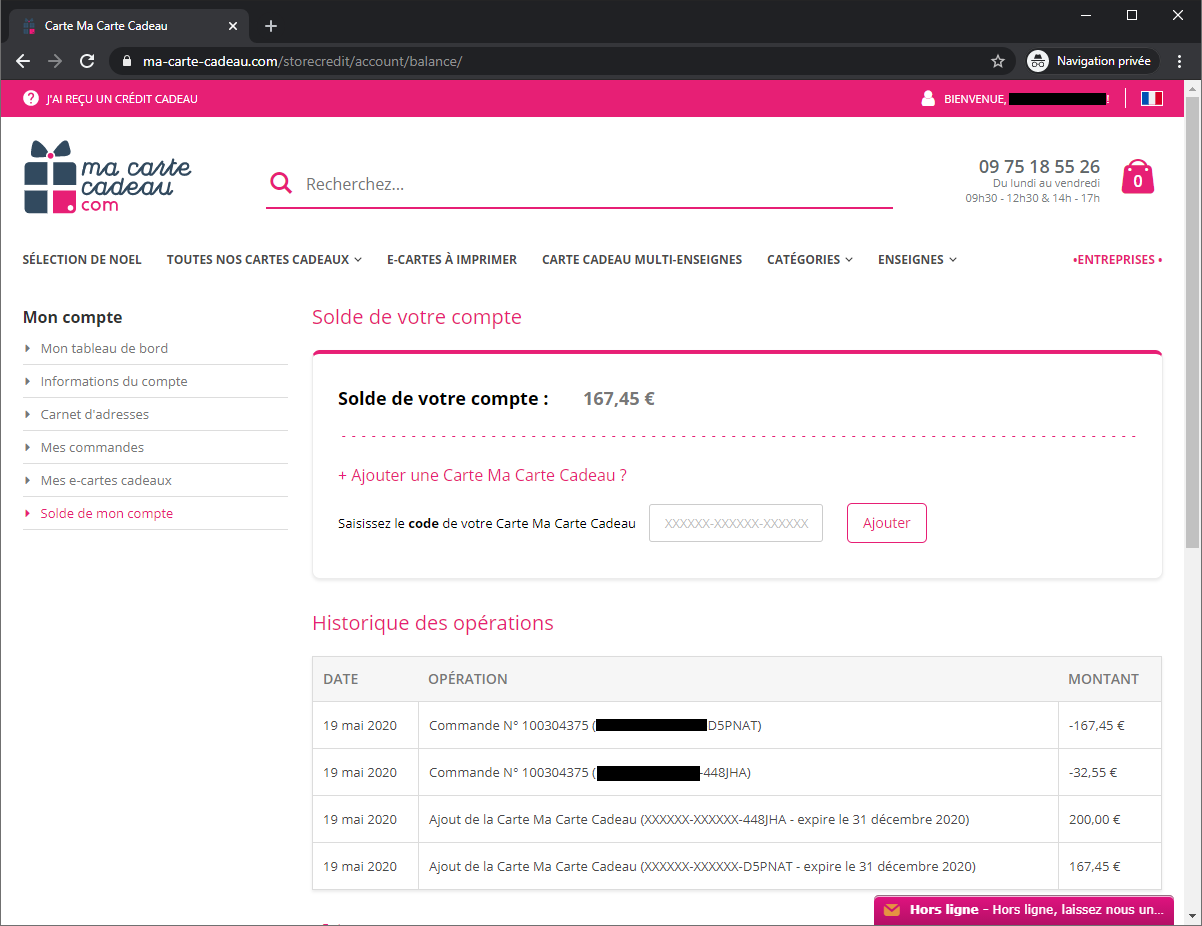Open the Hors ligne chat widget

click(1024, 910)
